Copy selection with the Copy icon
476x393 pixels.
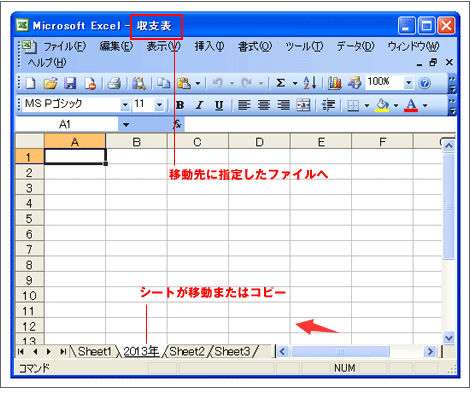tap(163, 83)
